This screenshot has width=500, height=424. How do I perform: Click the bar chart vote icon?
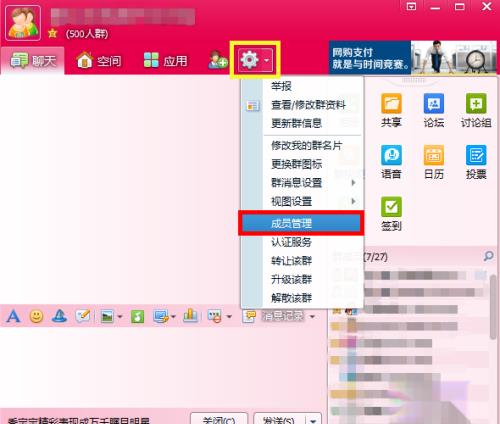tap(190, 315)
